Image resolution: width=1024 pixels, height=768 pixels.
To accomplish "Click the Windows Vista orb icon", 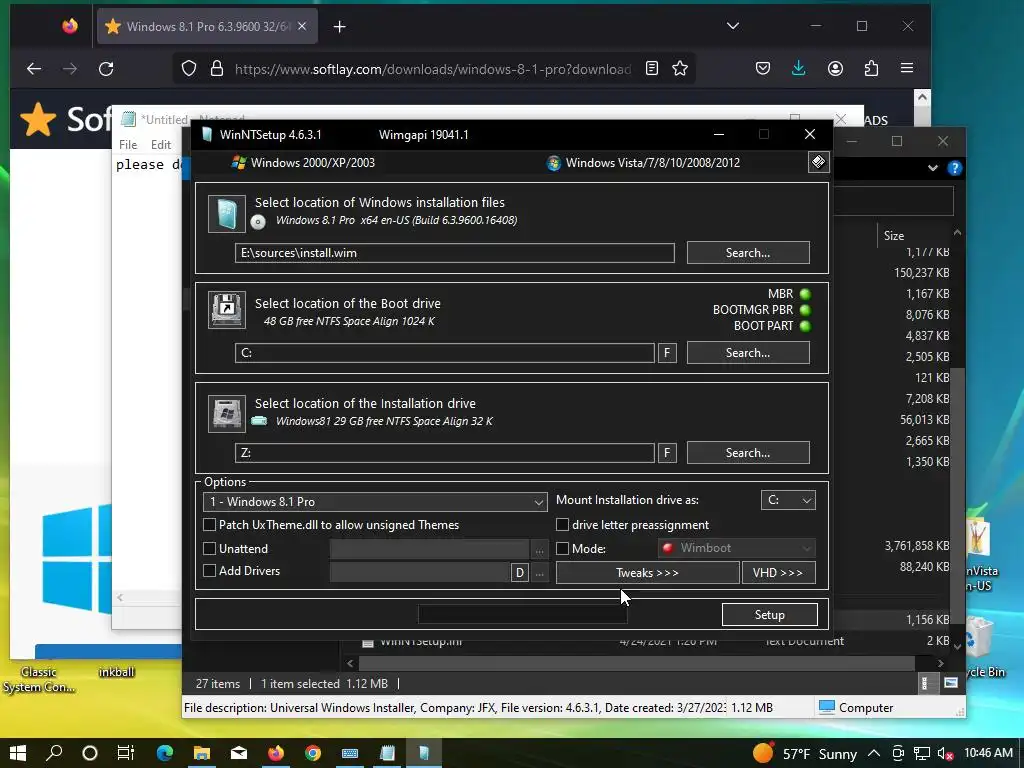I will [554, 163].
